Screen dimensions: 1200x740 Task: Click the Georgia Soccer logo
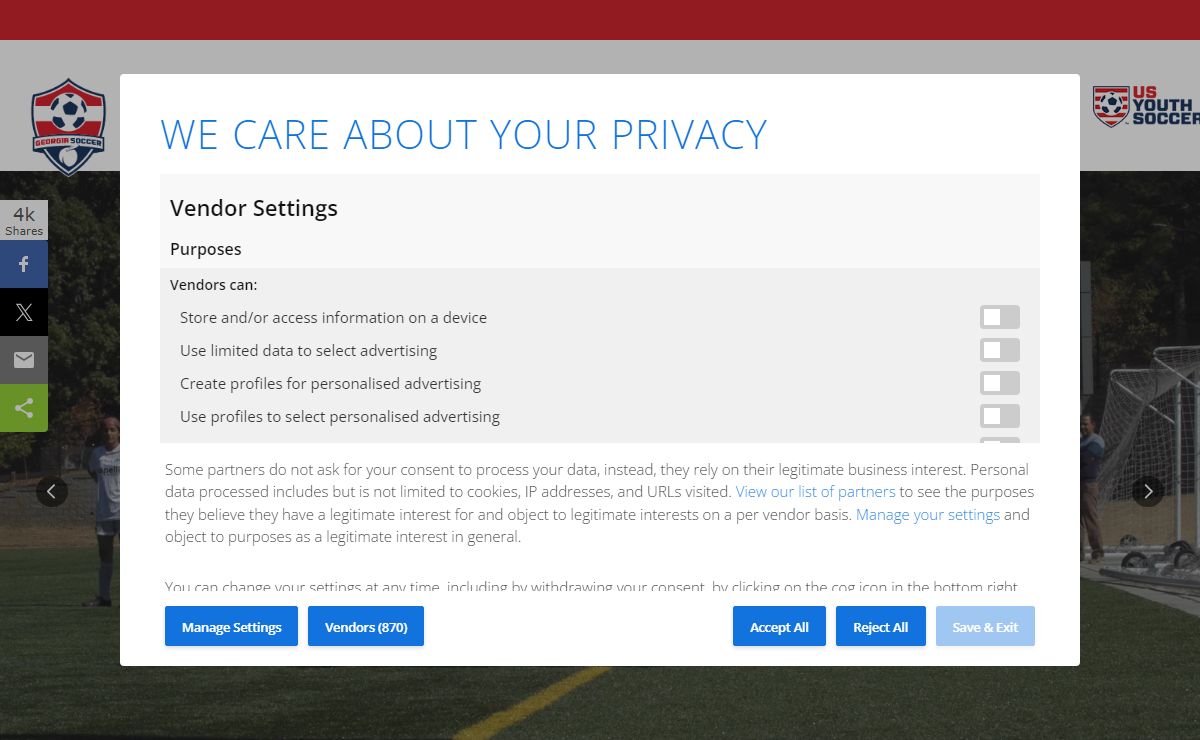tap(68, 126)
